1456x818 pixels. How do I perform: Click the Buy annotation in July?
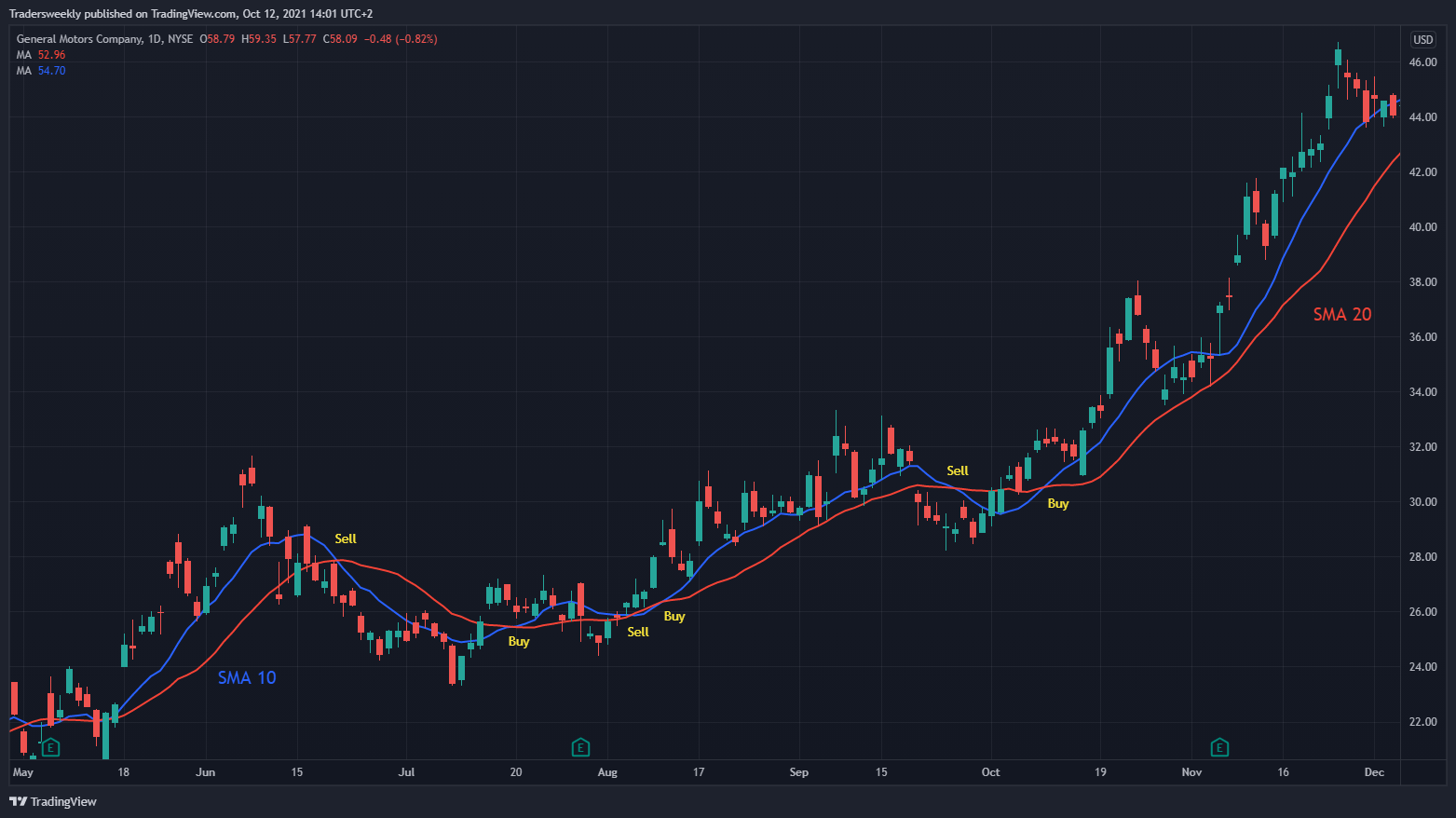[519, 641]
